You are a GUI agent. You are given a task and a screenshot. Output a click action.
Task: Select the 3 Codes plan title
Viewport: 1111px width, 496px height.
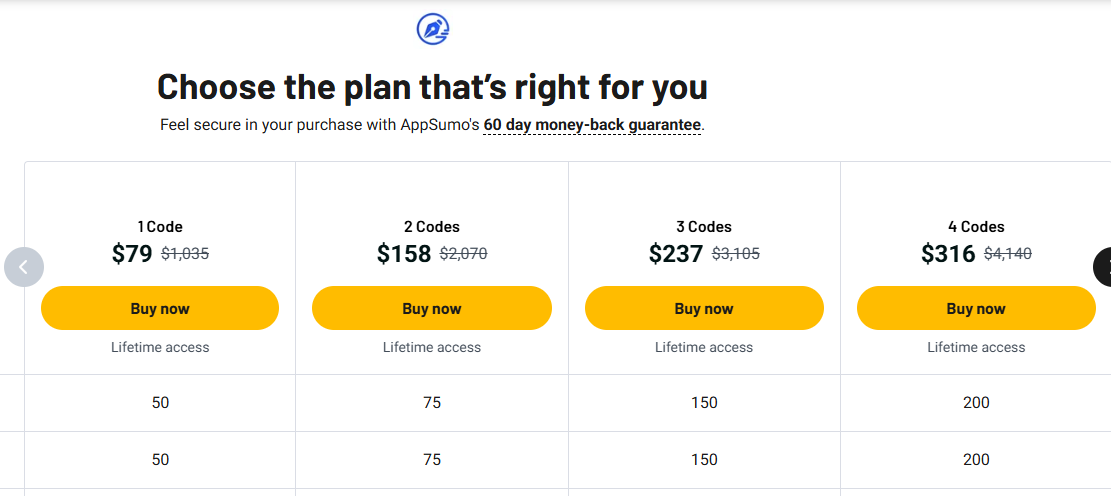(x=704, y=227)
